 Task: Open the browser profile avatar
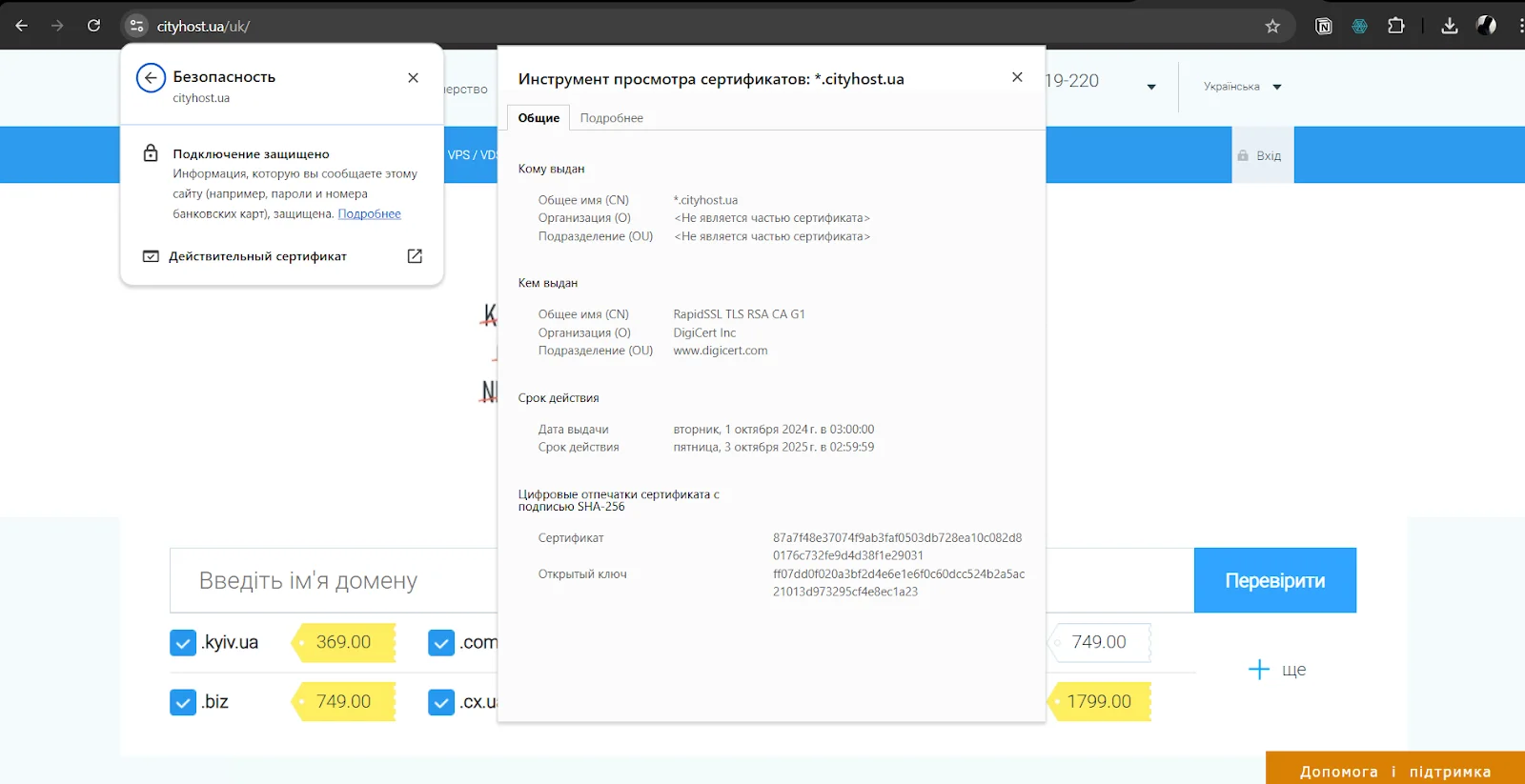(1486, 26)
